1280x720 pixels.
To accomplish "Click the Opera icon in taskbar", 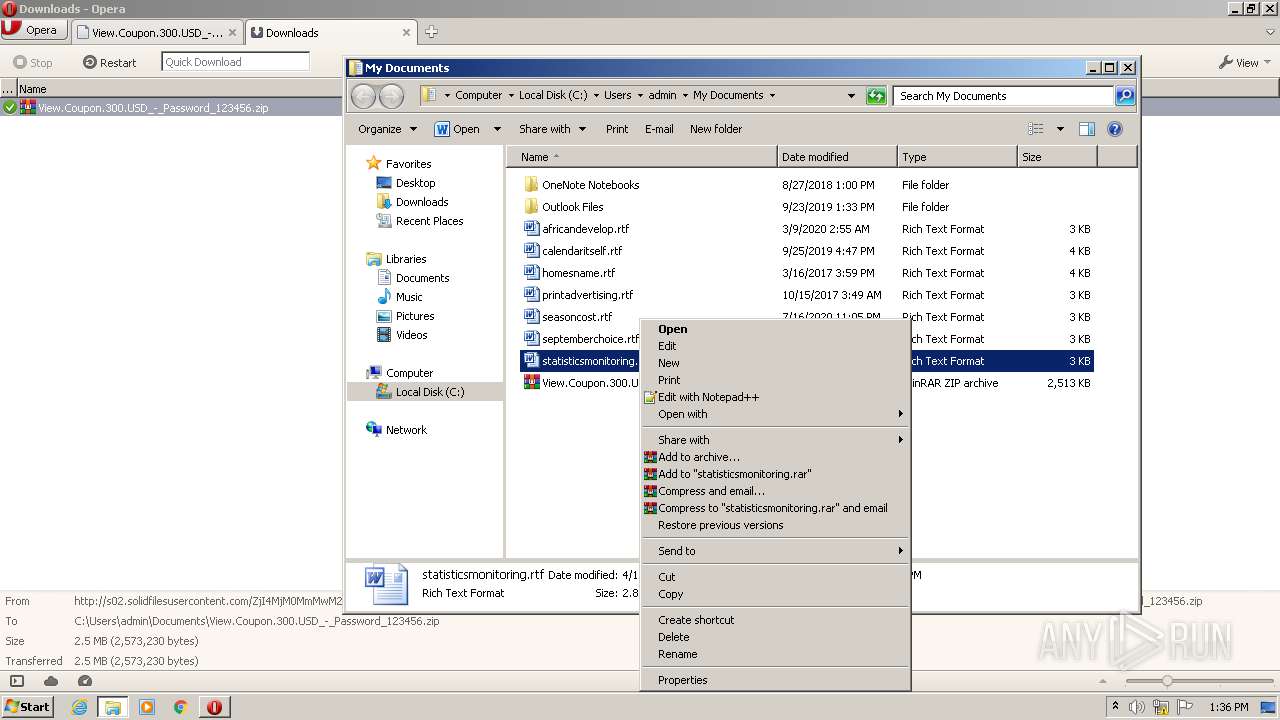I will 214,707.
